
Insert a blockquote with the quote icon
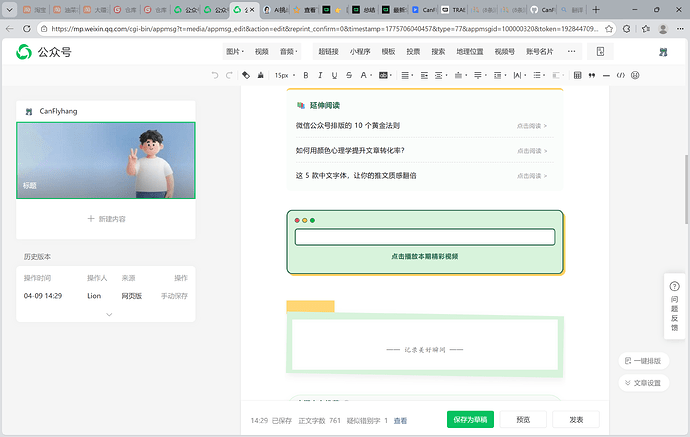coord(591,75)
